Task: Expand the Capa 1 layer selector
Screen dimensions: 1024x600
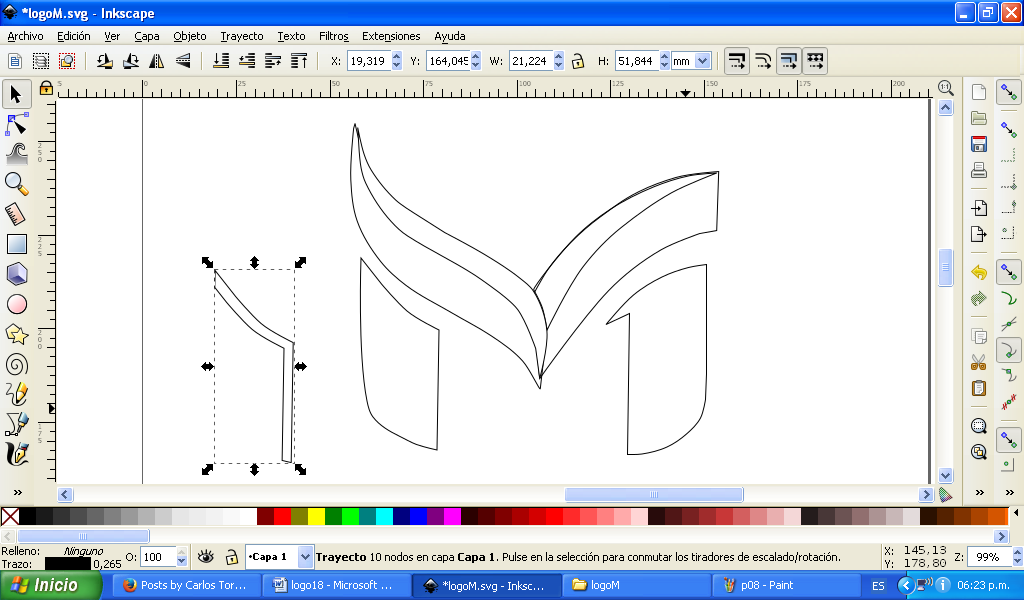Action: [x=303, y=557]
